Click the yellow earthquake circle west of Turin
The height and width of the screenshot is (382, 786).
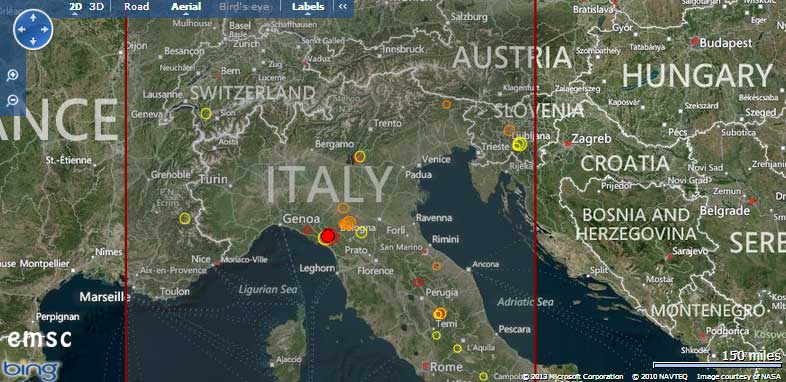click(x=185, y=218)
